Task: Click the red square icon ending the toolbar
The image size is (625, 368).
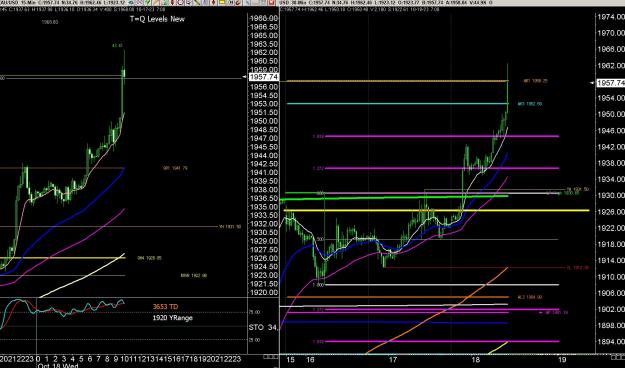Action: pyautogui.click(x=271, y=2)
